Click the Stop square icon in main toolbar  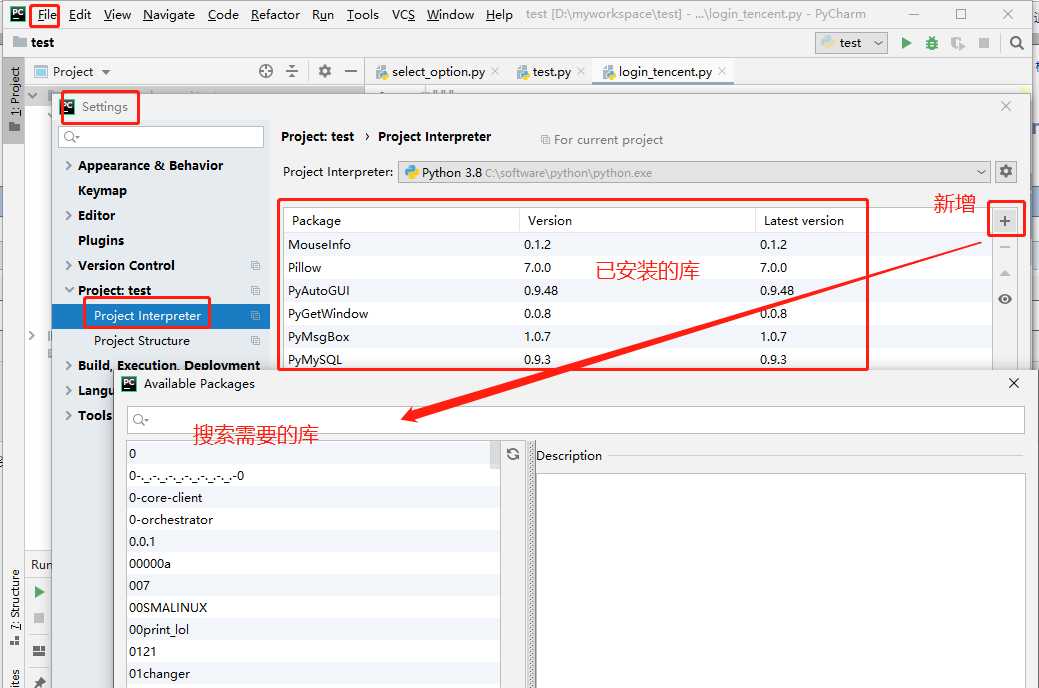pos(984,43)
